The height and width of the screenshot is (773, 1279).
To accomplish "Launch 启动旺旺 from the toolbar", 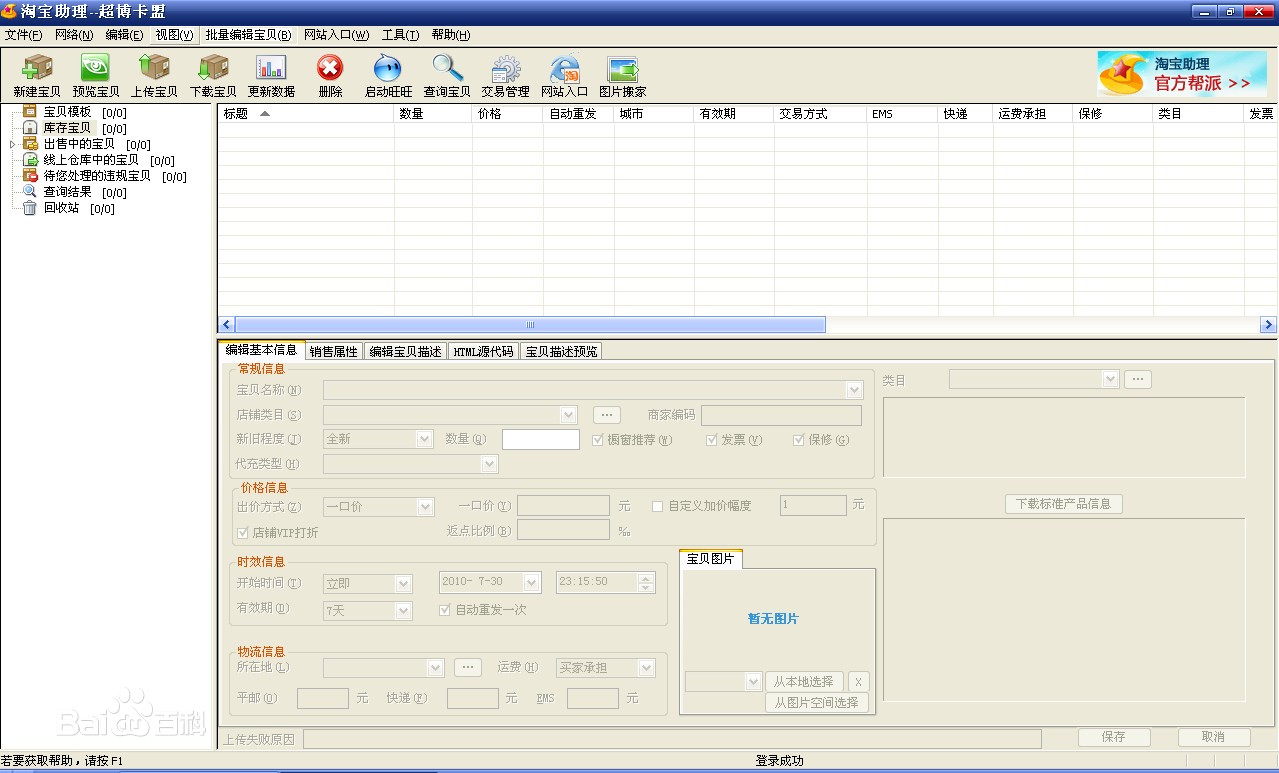I will point(387,69).
